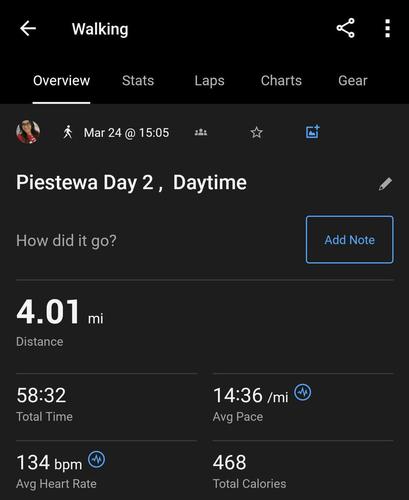Select the Overview tab
Viewport: 409px width, 500px height.
tap(61, 81)
